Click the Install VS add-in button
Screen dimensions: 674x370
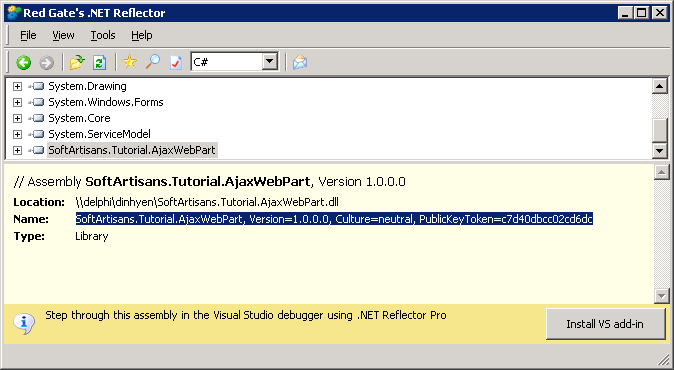point(605,324)
